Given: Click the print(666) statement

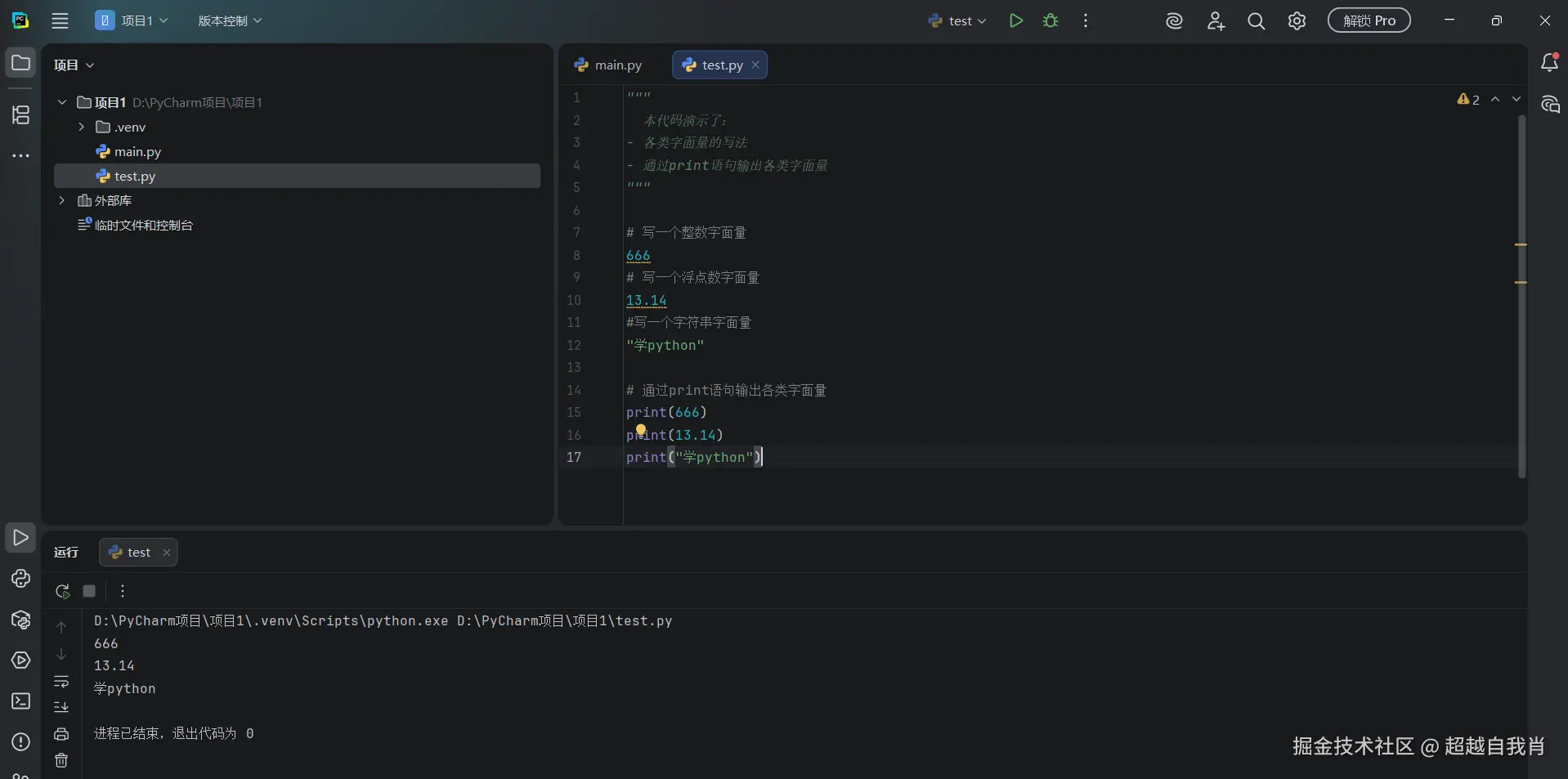Looking at the screenshot, I should 666,413.
